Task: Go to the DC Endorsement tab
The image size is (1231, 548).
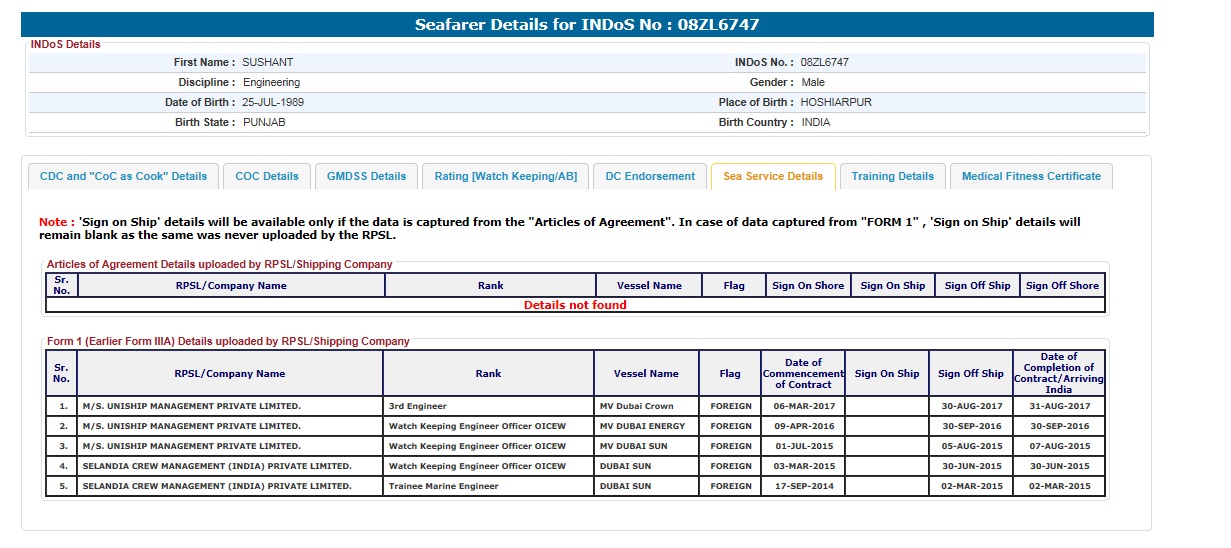Action: point(650,176)
